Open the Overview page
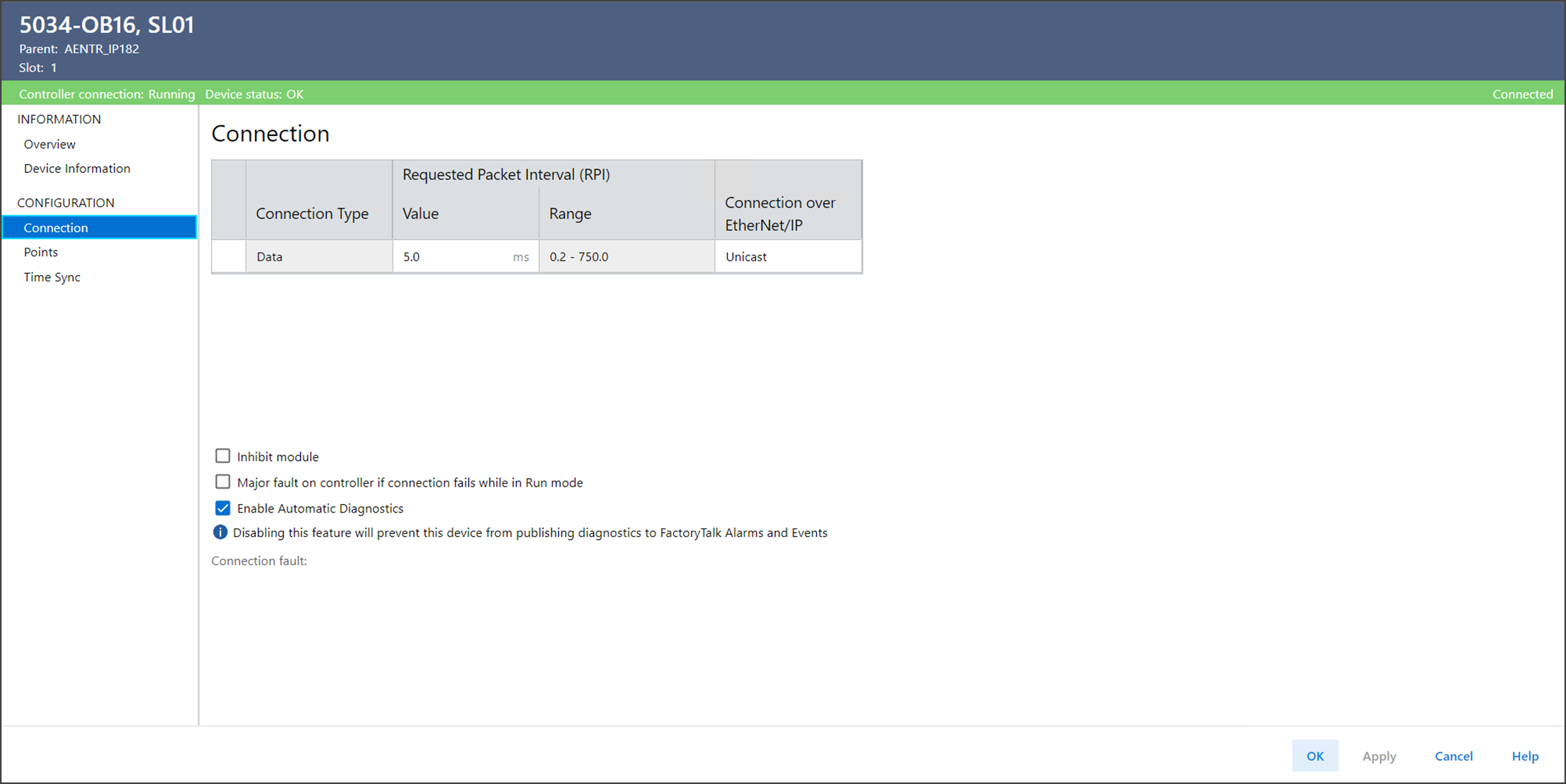1566x784 pixels. tap(50, 144)
